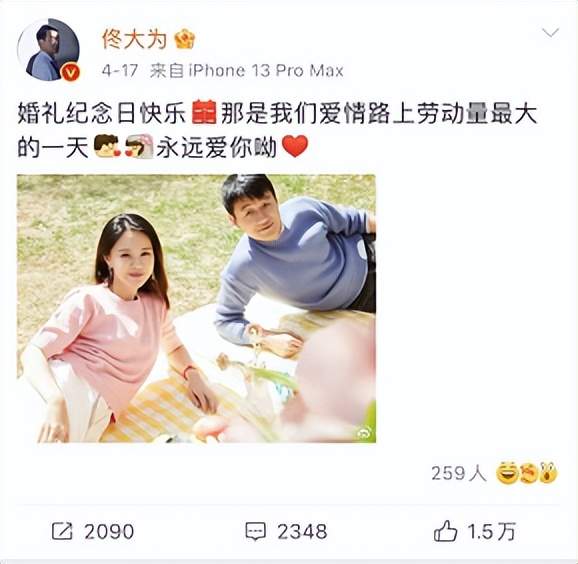Toggle the thumbs-up like icon
578x564 pixels.
pyautogui.click(x=445, y=531)
